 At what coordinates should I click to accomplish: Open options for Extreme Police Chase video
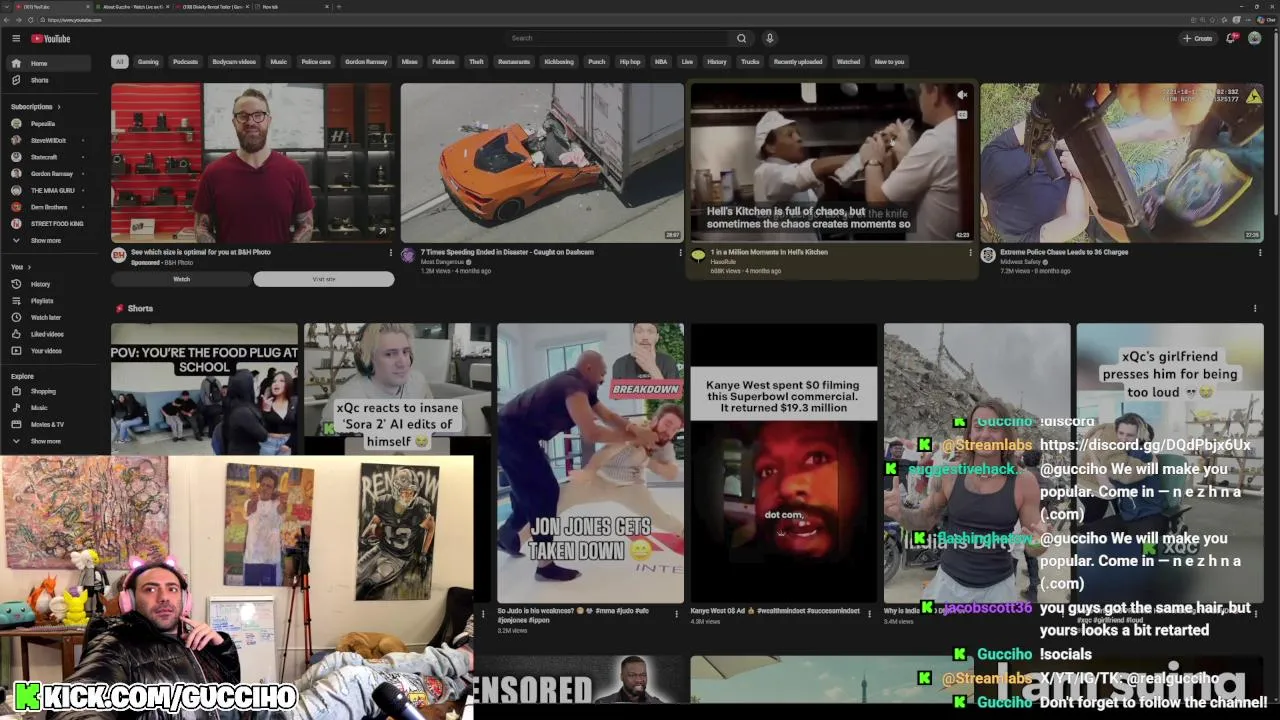click(x=1259, y=253)
